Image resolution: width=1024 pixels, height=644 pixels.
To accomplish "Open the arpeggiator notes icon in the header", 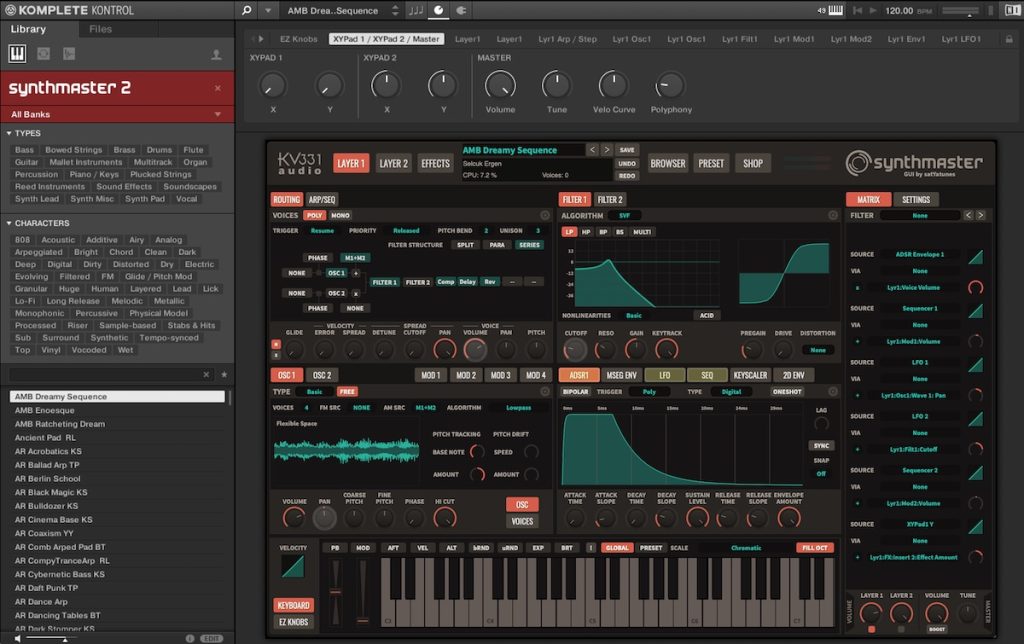I will (415, 10).
